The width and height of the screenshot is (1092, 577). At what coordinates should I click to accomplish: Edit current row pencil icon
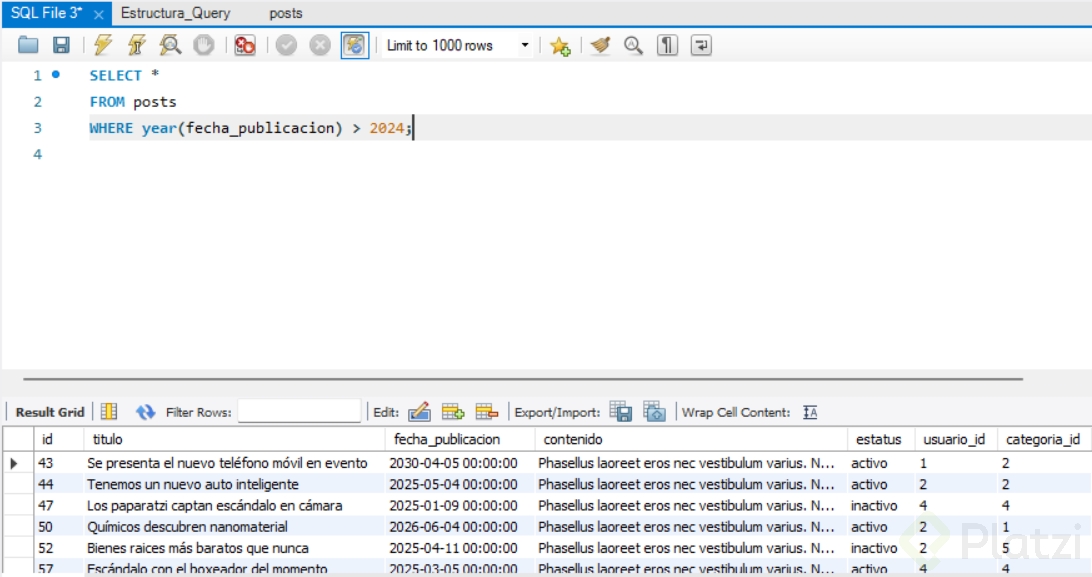point(419,411)
